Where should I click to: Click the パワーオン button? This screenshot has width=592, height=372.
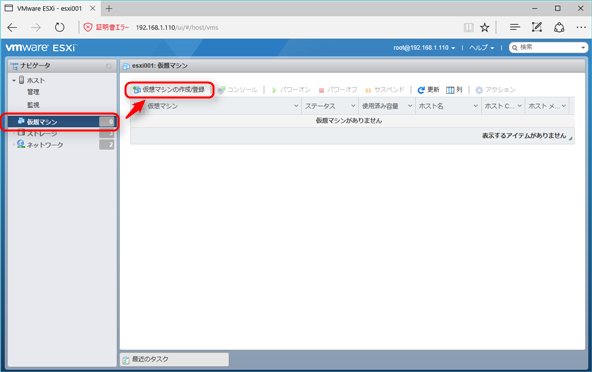coord(291,90)
